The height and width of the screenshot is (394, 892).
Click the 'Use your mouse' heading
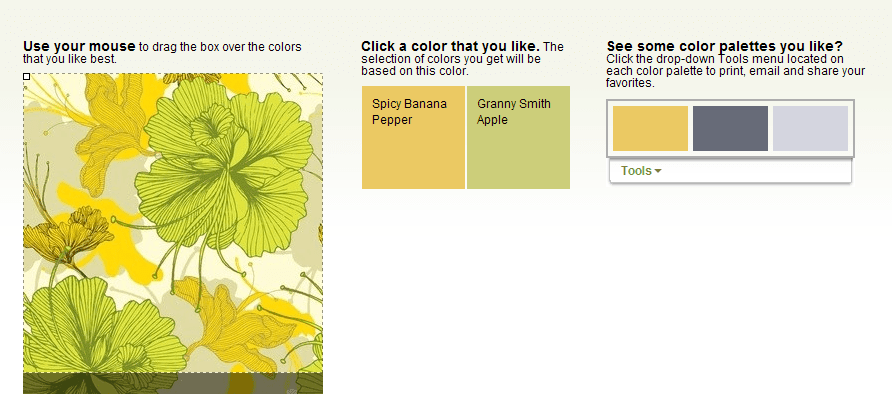pyautogui.click(x=79, y=47)
